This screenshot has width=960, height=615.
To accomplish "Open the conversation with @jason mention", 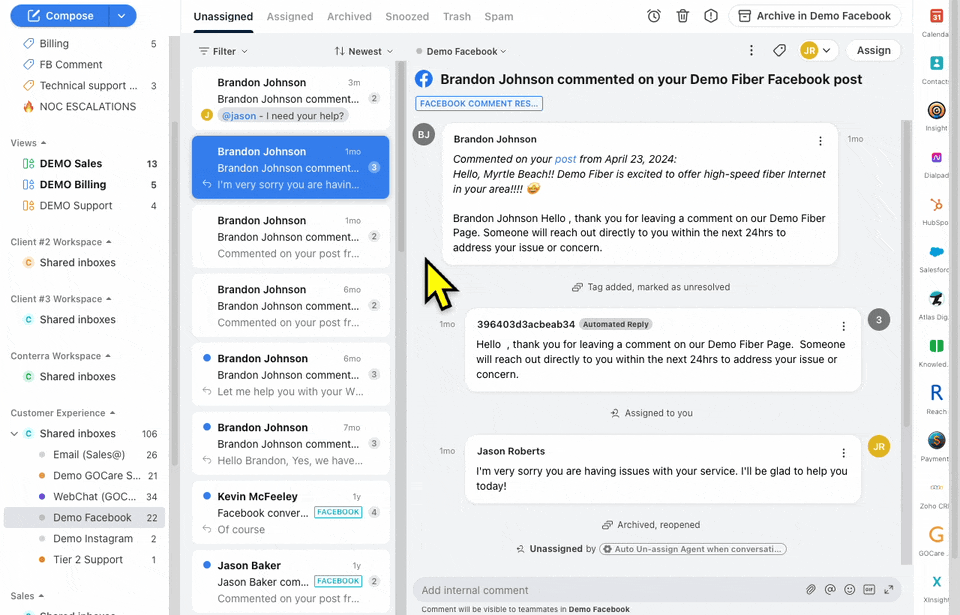I will point(290,99).
